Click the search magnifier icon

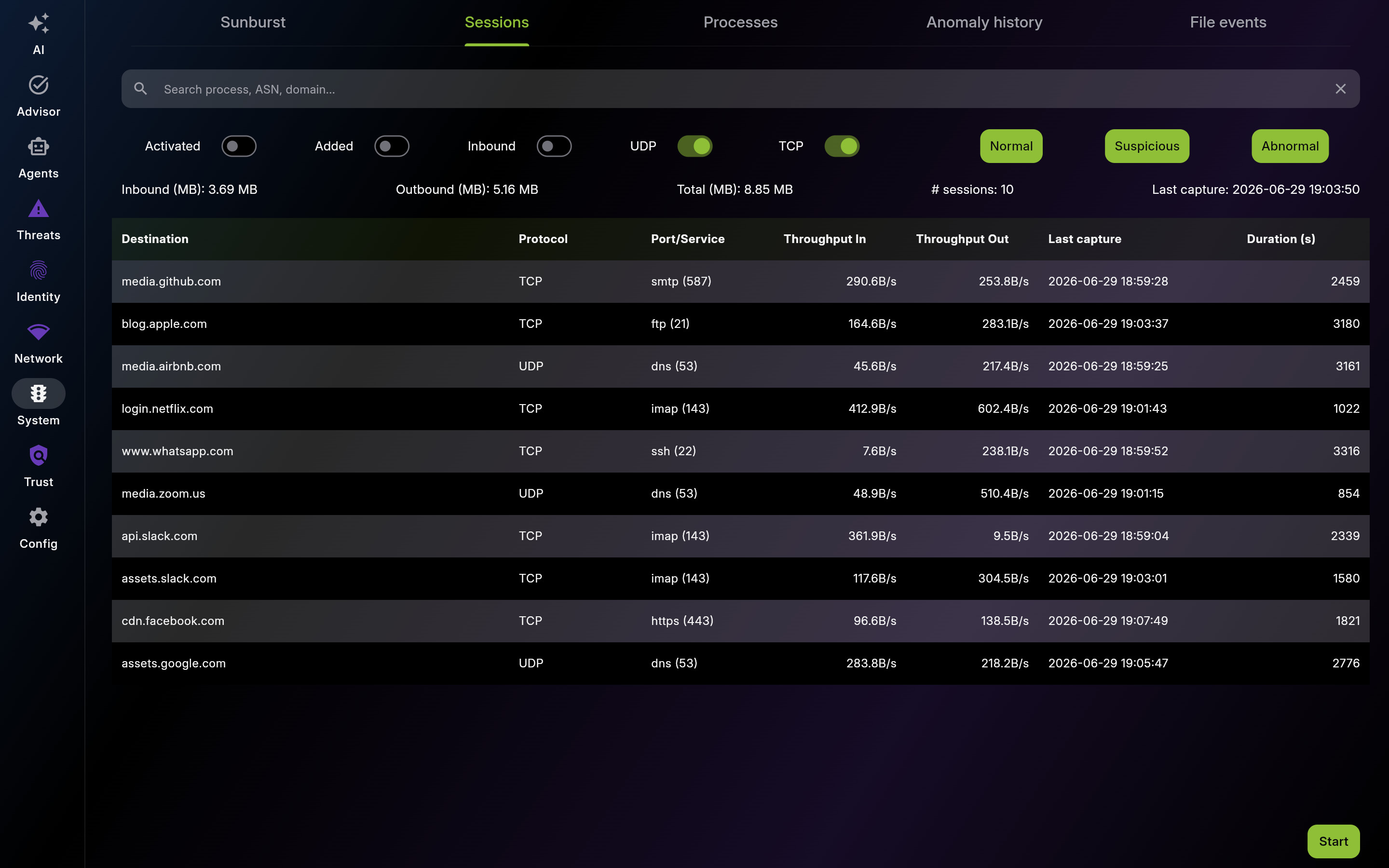click(141, 88)
